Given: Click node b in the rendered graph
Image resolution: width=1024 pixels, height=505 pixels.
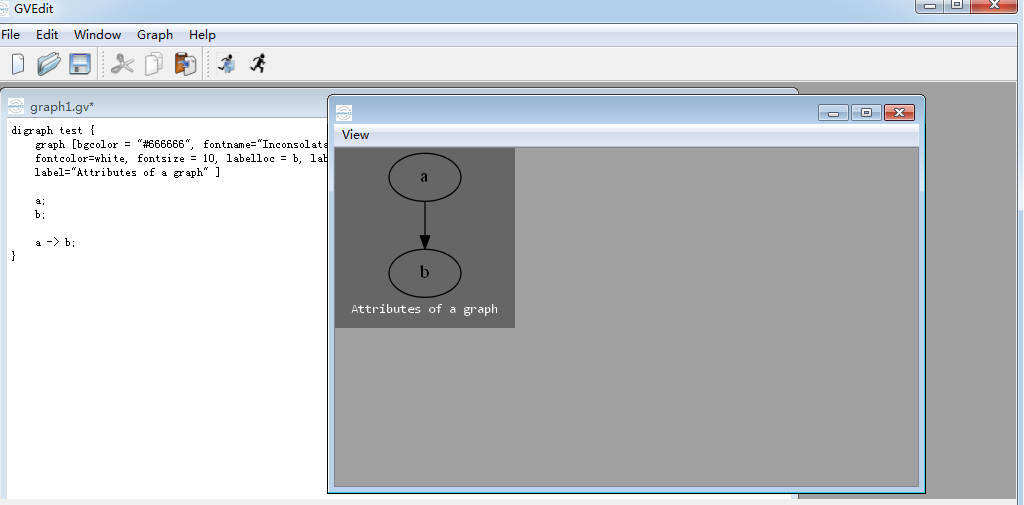Looking at the screenshot, I should [425, 273].
